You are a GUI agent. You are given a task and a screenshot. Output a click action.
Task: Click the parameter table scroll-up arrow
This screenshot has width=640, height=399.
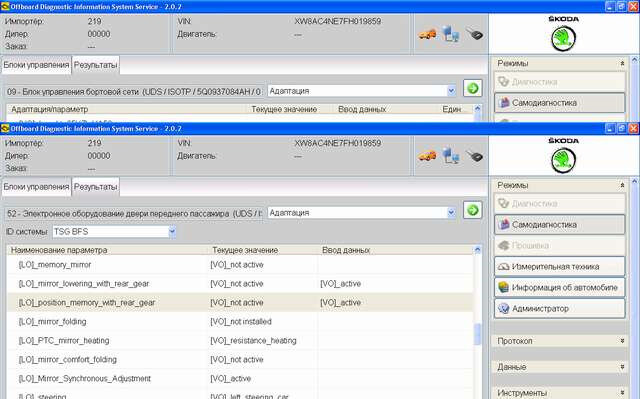478,249
